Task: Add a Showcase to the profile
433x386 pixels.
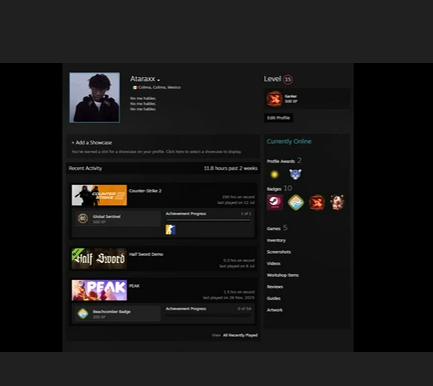Action: pos(92,143)
